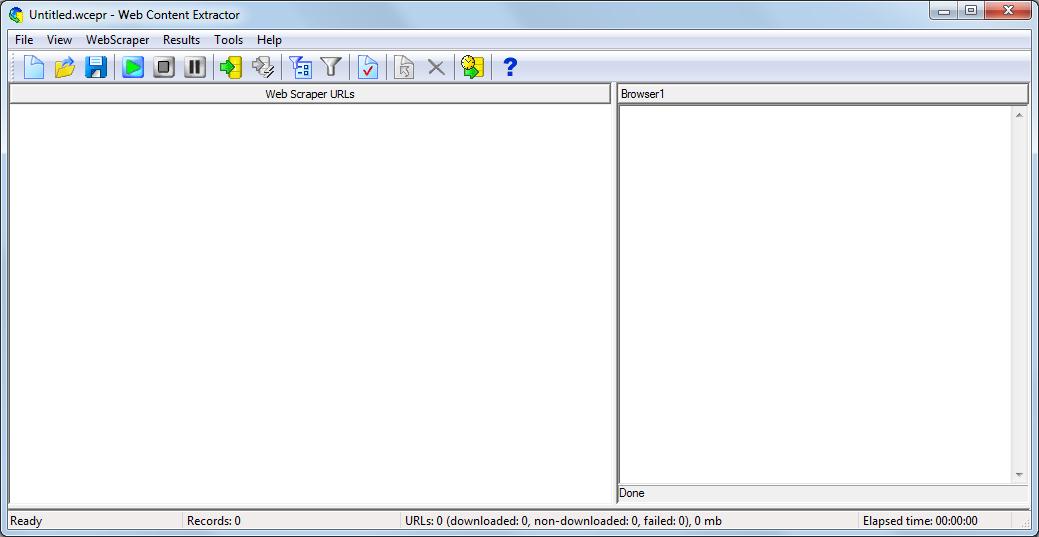Click the Elapsed time status entry
This screenshot has width=1039, height=537.
pyautogui.click(x=920, y=521)
